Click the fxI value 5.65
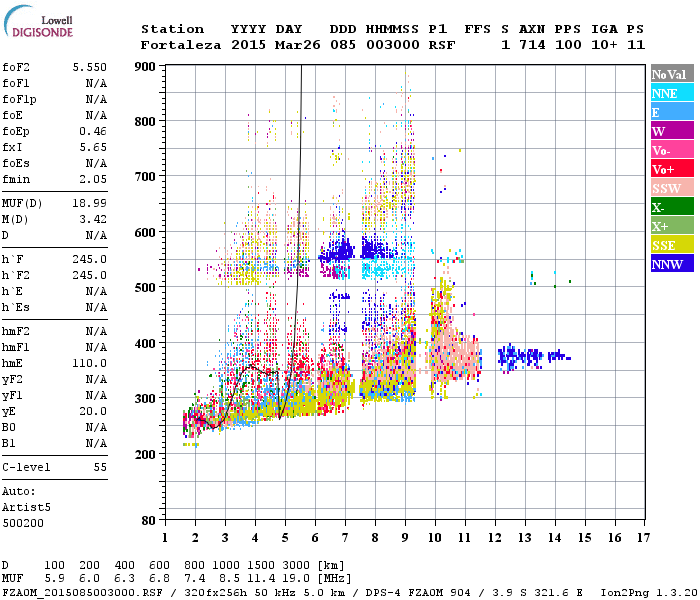 pos(93,147)
